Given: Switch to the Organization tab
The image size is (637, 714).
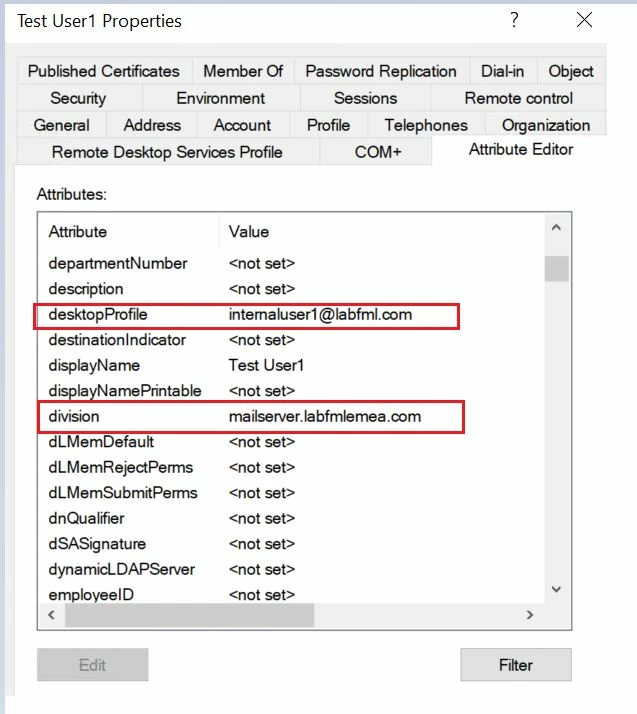Looking at the screenshot, I should pos(546,125).
